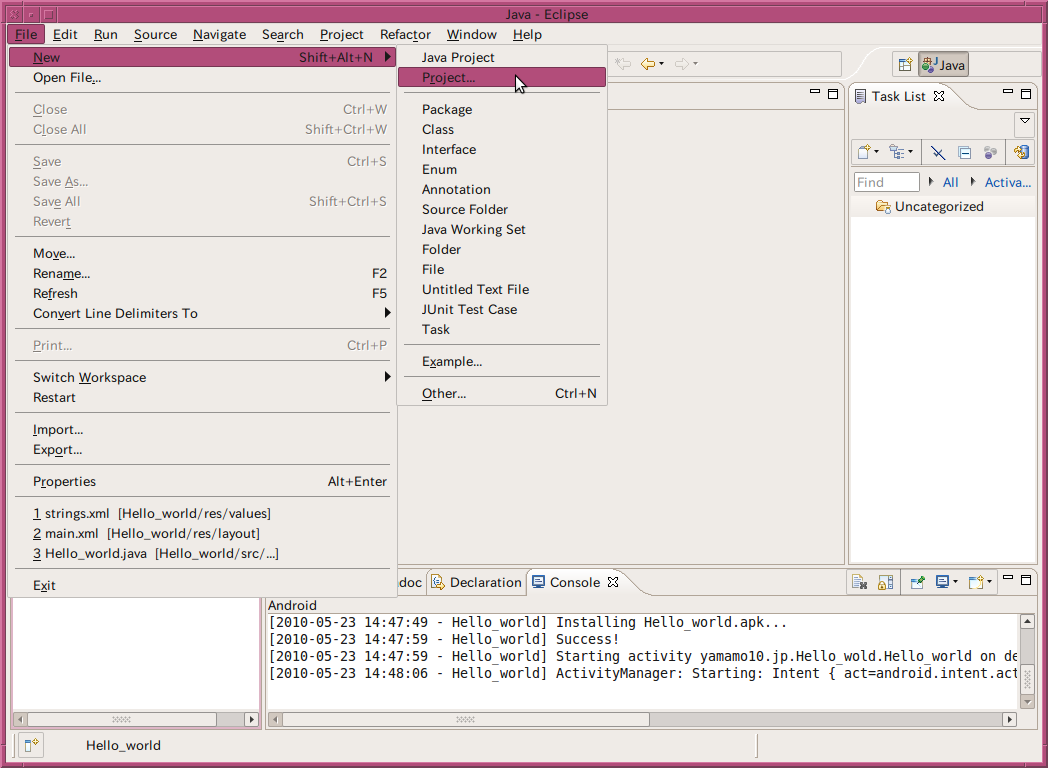
Task: Open the Categorized presentation dropdown arrow
Action: click(910, 152)
